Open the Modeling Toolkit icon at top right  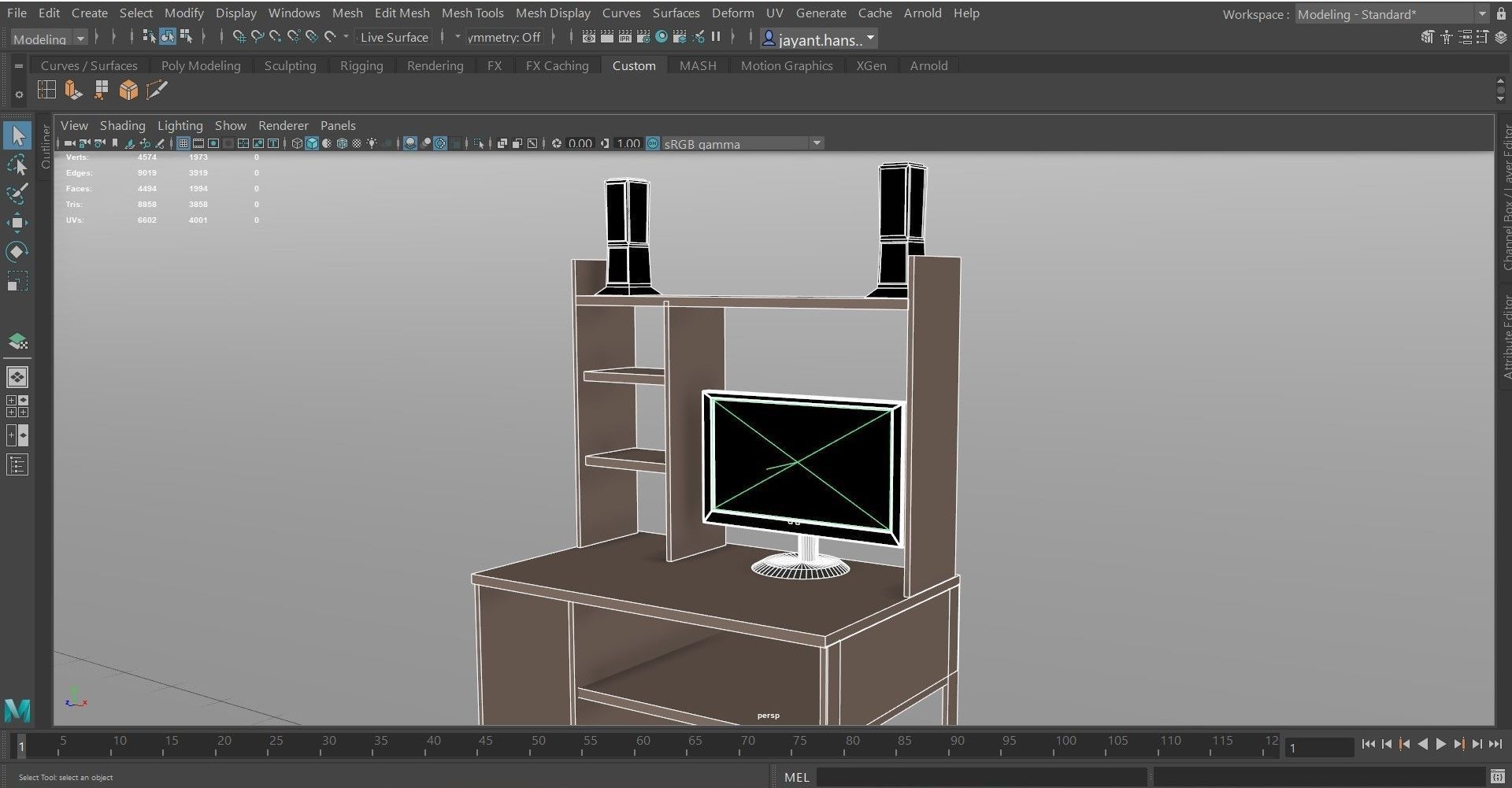tap(1427, 37)
